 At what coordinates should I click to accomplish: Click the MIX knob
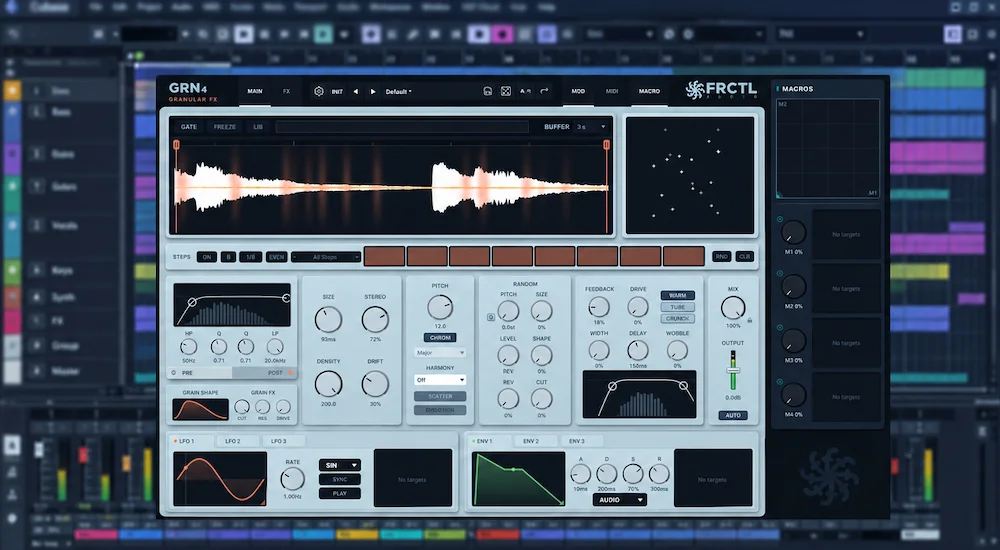pos(733,308)
